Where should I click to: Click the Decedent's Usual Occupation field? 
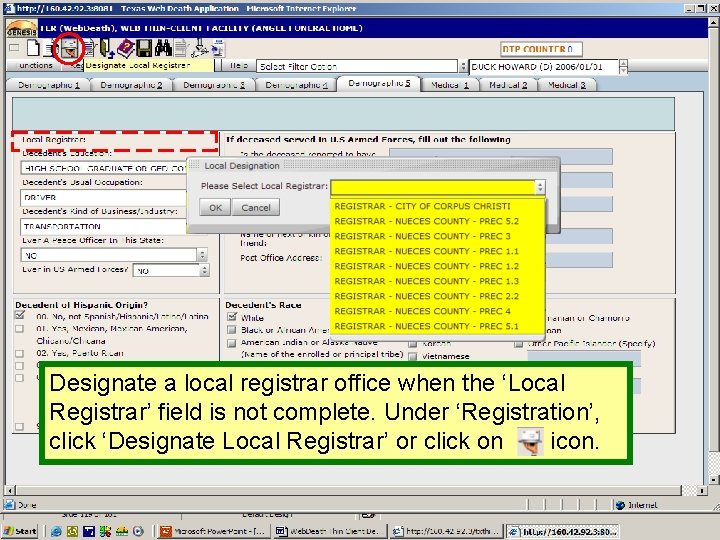point(104,197)
